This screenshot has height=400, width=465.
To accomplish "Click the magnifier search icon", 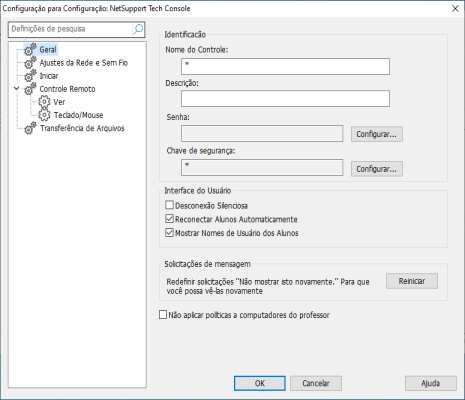I will click(138, 29).
